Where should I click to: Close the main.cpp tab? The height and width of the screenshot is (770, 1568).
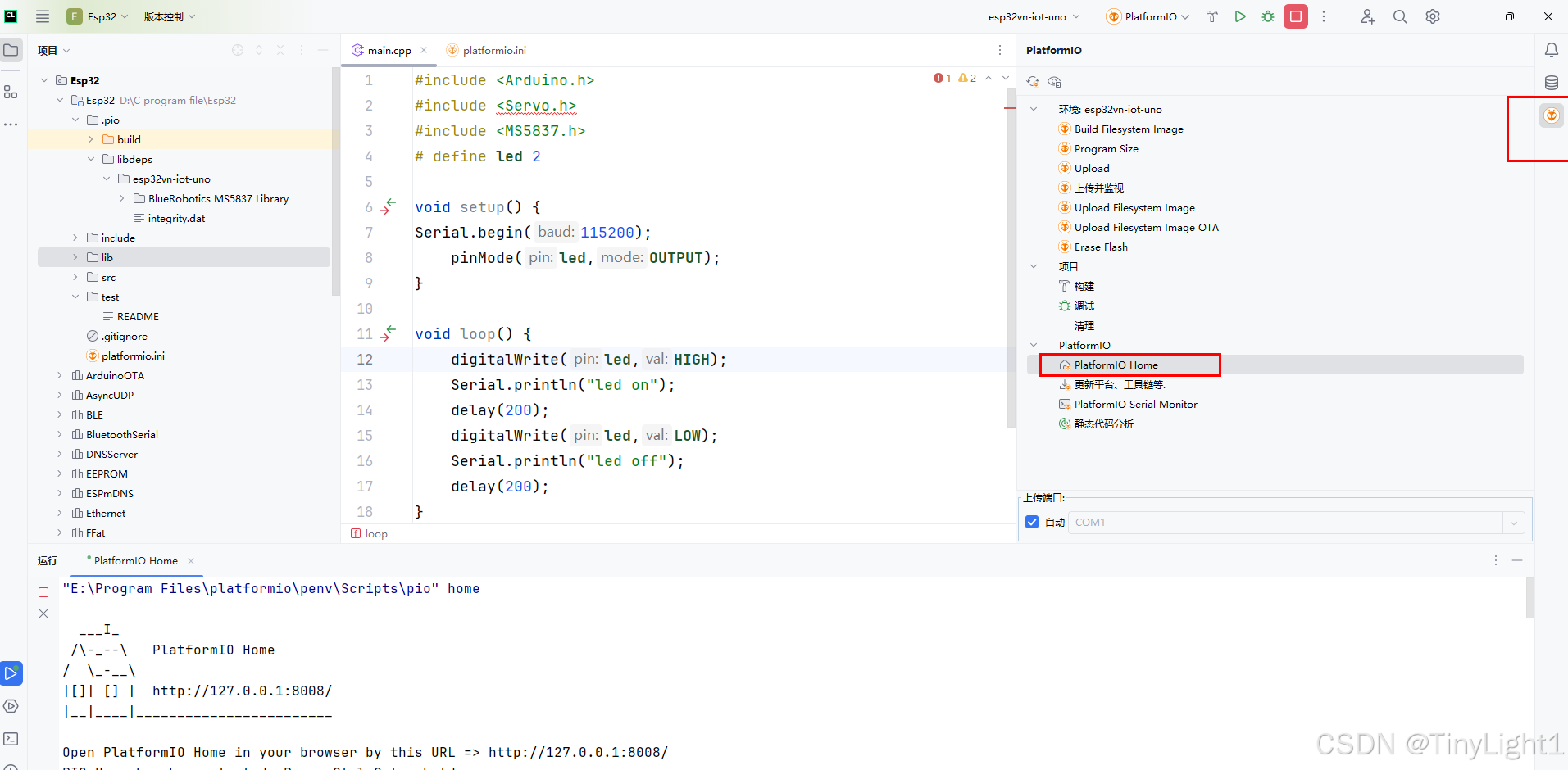point(424,50)
